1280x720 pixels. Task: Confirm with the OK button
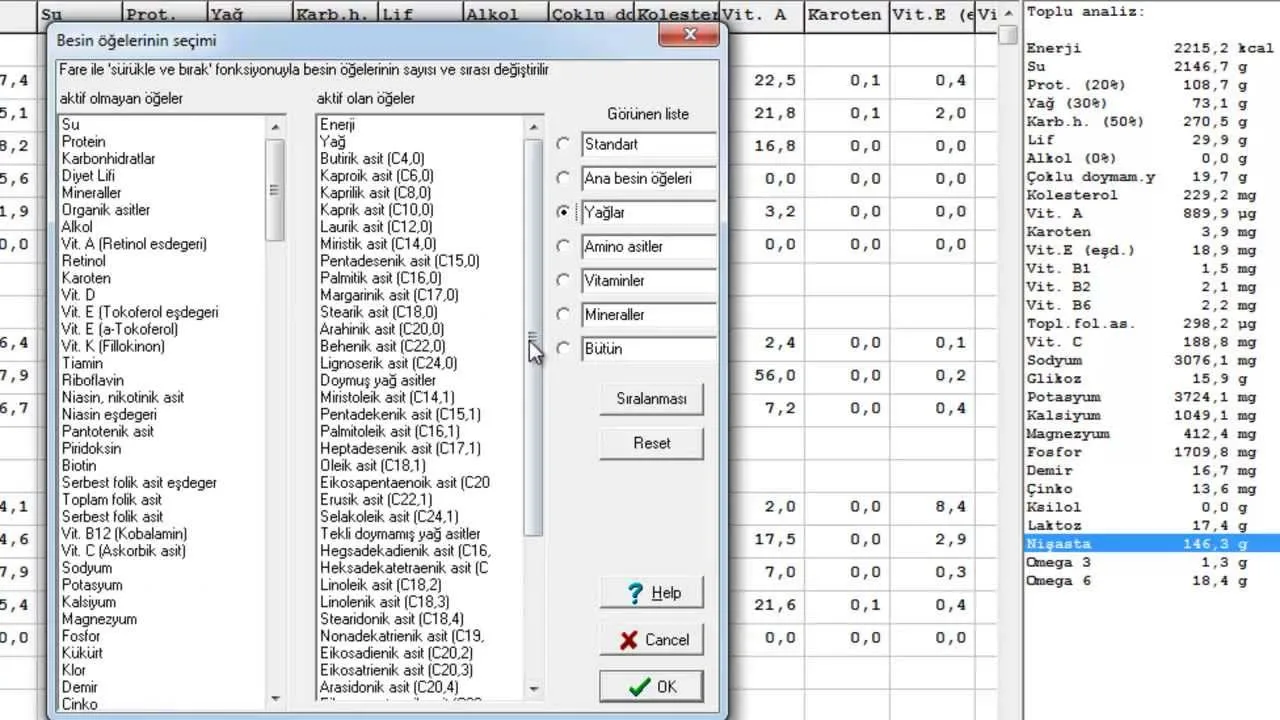click(651, 687)
